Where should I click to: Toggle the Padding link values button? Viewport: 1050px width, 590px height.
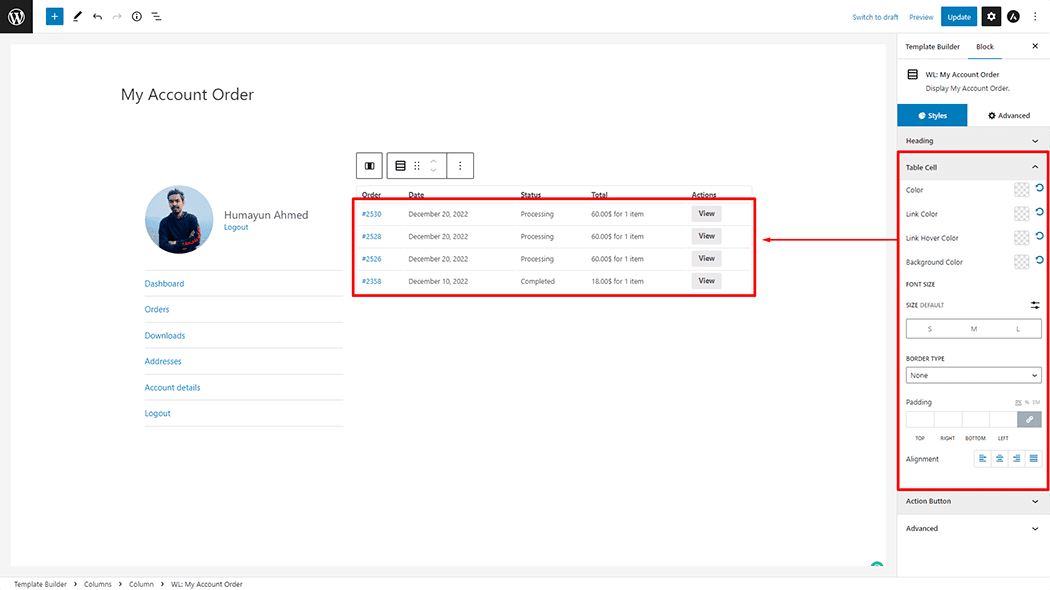pos(1029,419)
